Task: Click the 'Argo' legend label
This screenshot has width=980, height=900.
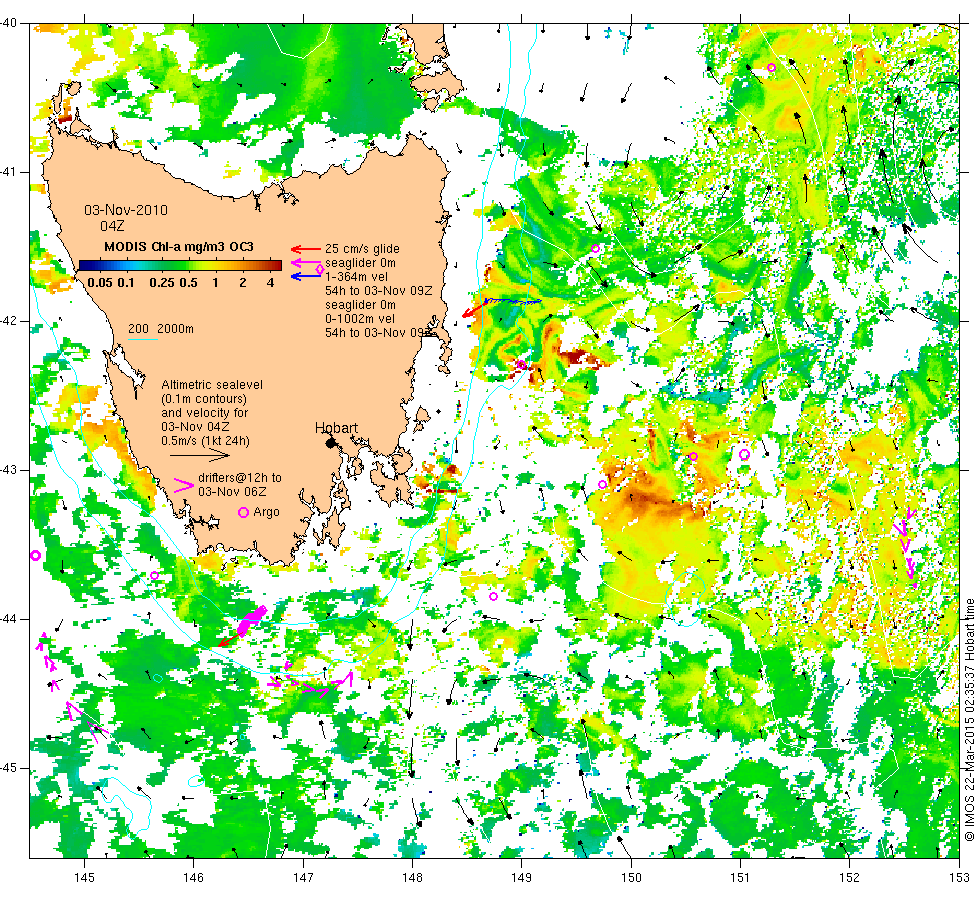Action: pyautogui.click(x=266, y=512)
